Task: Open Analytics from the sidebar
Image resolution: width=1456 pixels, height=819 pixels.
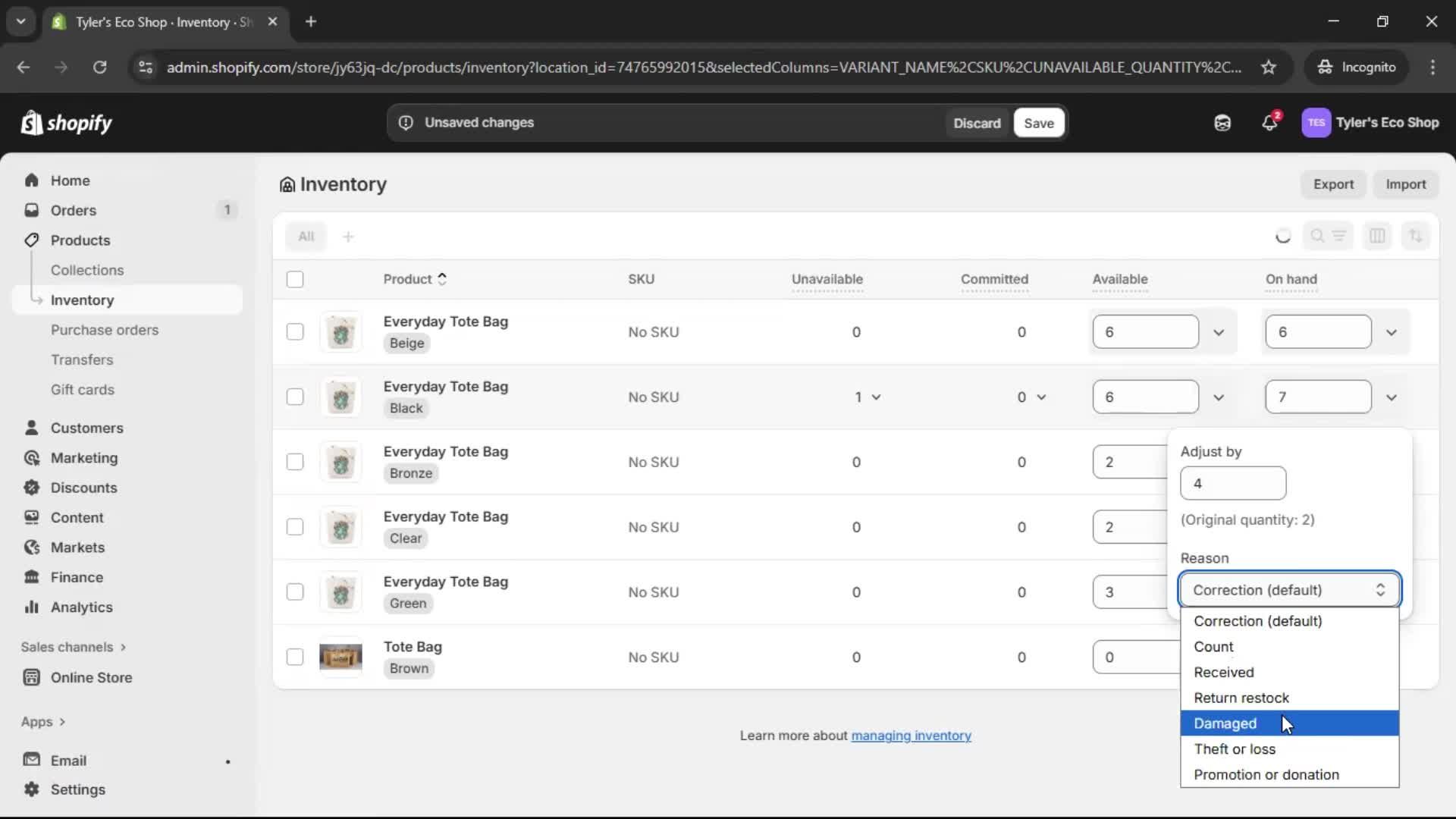Action: 80,607
